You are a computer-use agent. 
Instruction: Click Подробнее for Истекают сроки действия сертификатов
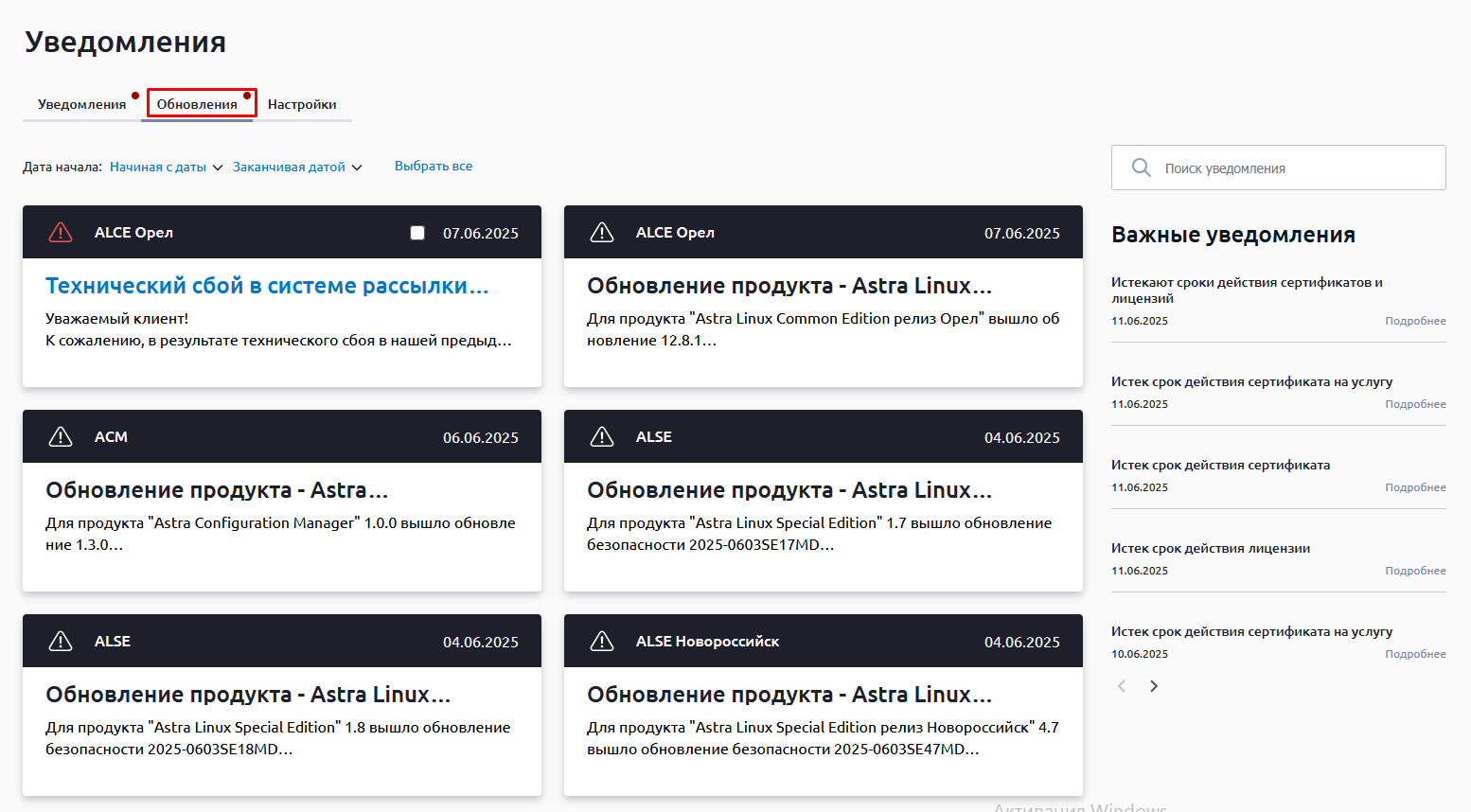1415,321
